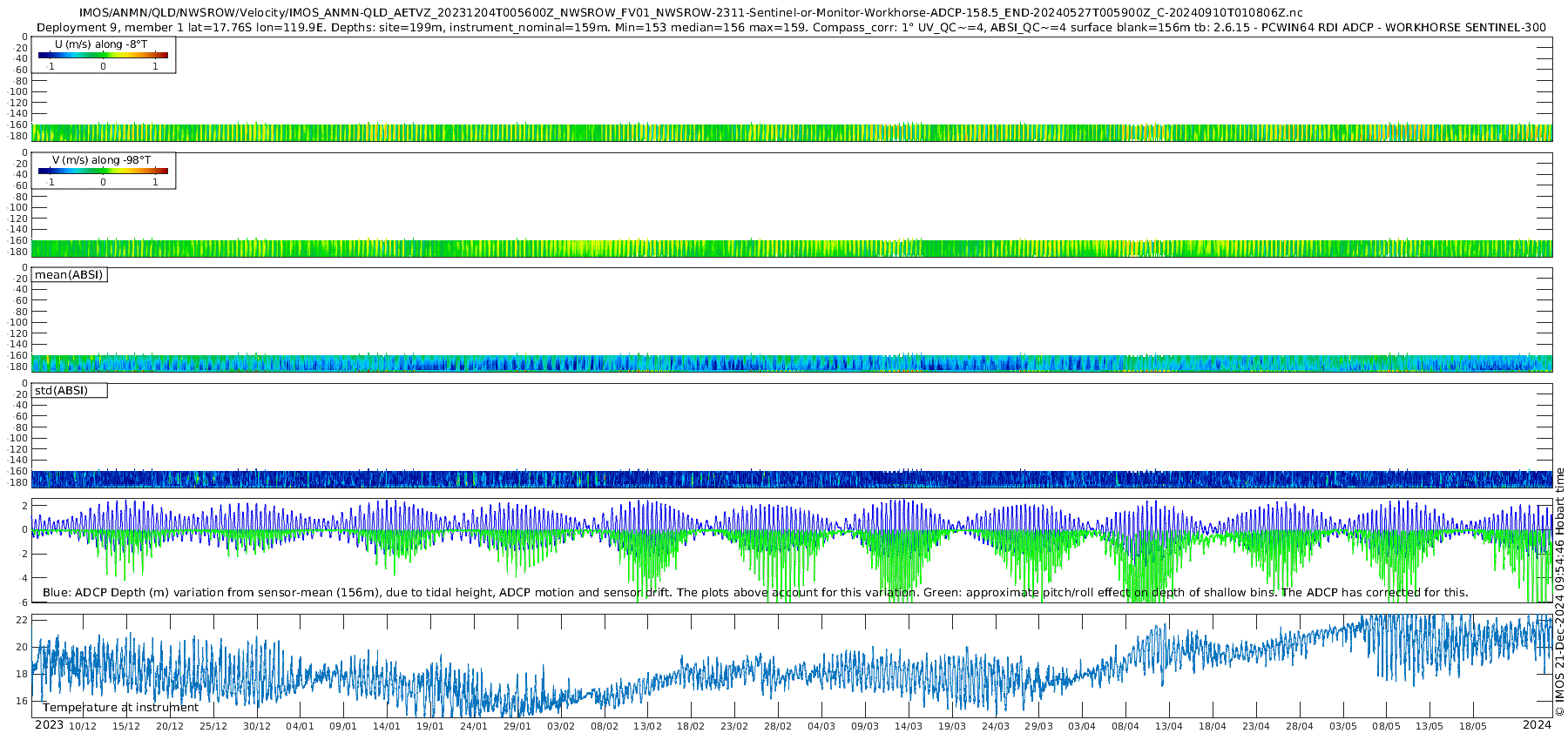Screen dimensions: 1568x740
Task: Click the 23/04 date tick label
Action: tap(1256, 726)
